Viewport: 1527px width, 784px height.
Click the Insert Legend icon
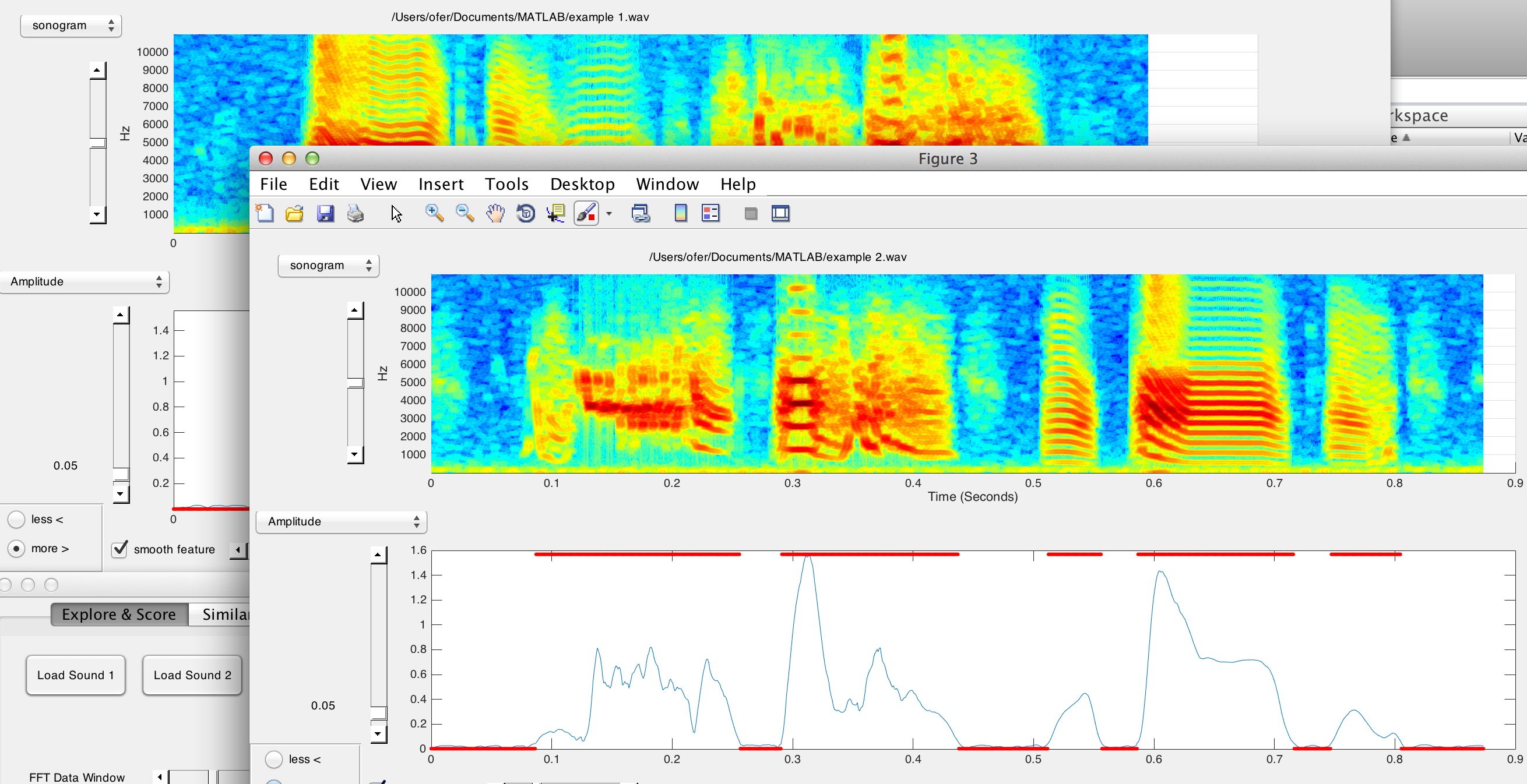[710, 213]
